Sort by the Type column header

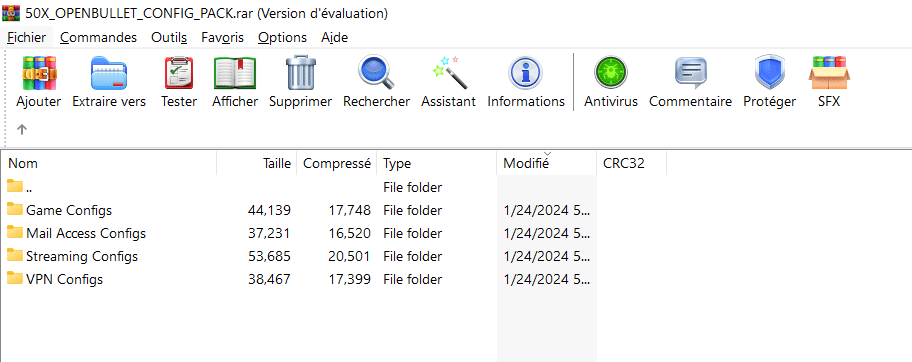click(437, 164)
